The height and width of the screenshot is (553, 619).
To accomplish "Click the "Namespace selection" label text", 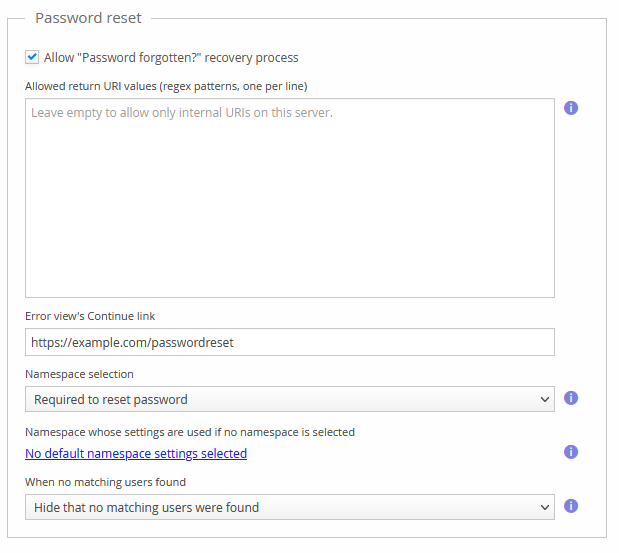I will pyautogui.click(x=79, y=374).
